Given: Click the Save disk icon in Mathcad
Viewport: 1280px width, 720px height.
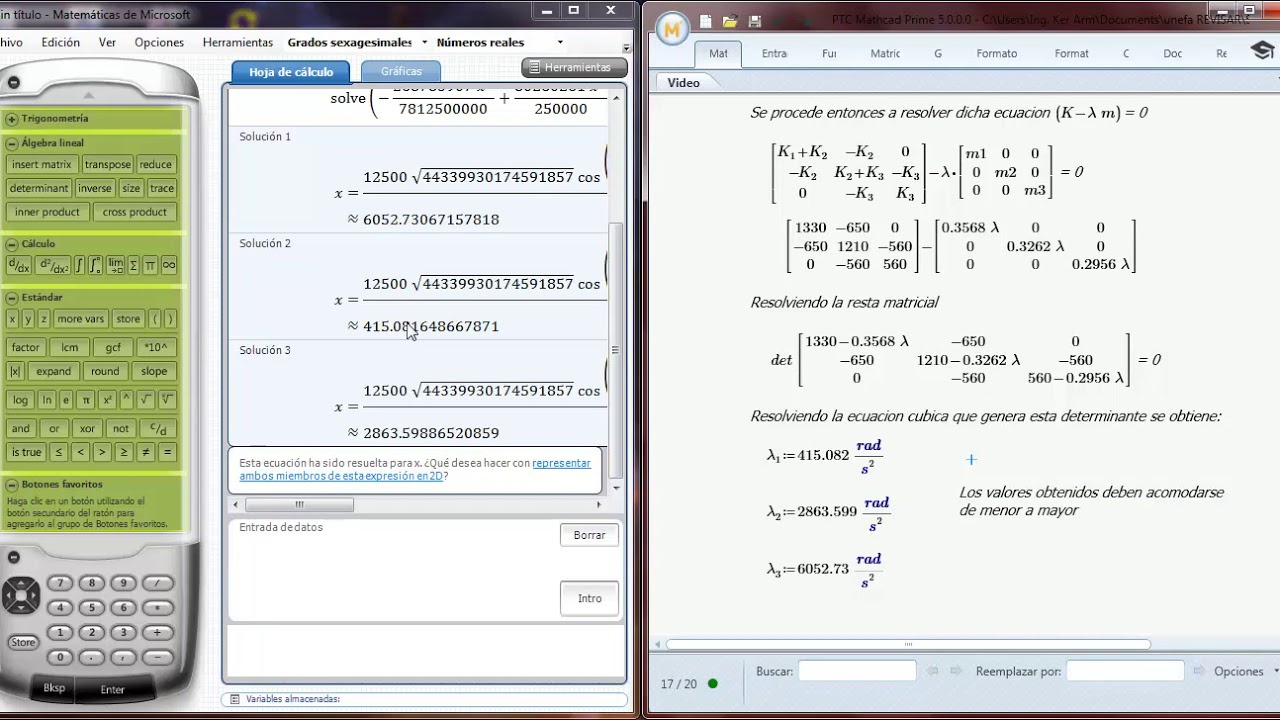Looking at the screenshot, I should click(x=755, y=21).
